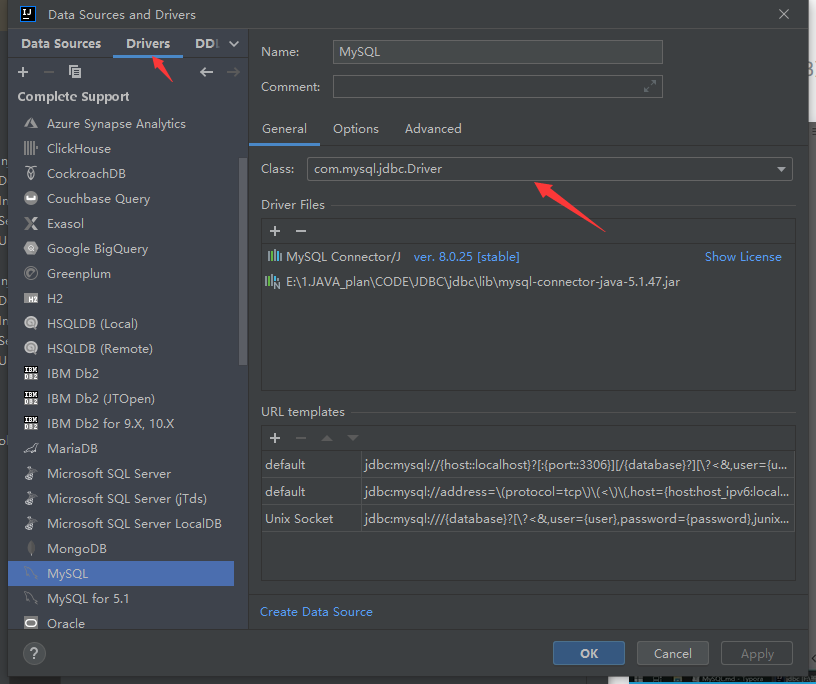
Task: Open MySQL Connector/J version selector
Action: (466, 257)
